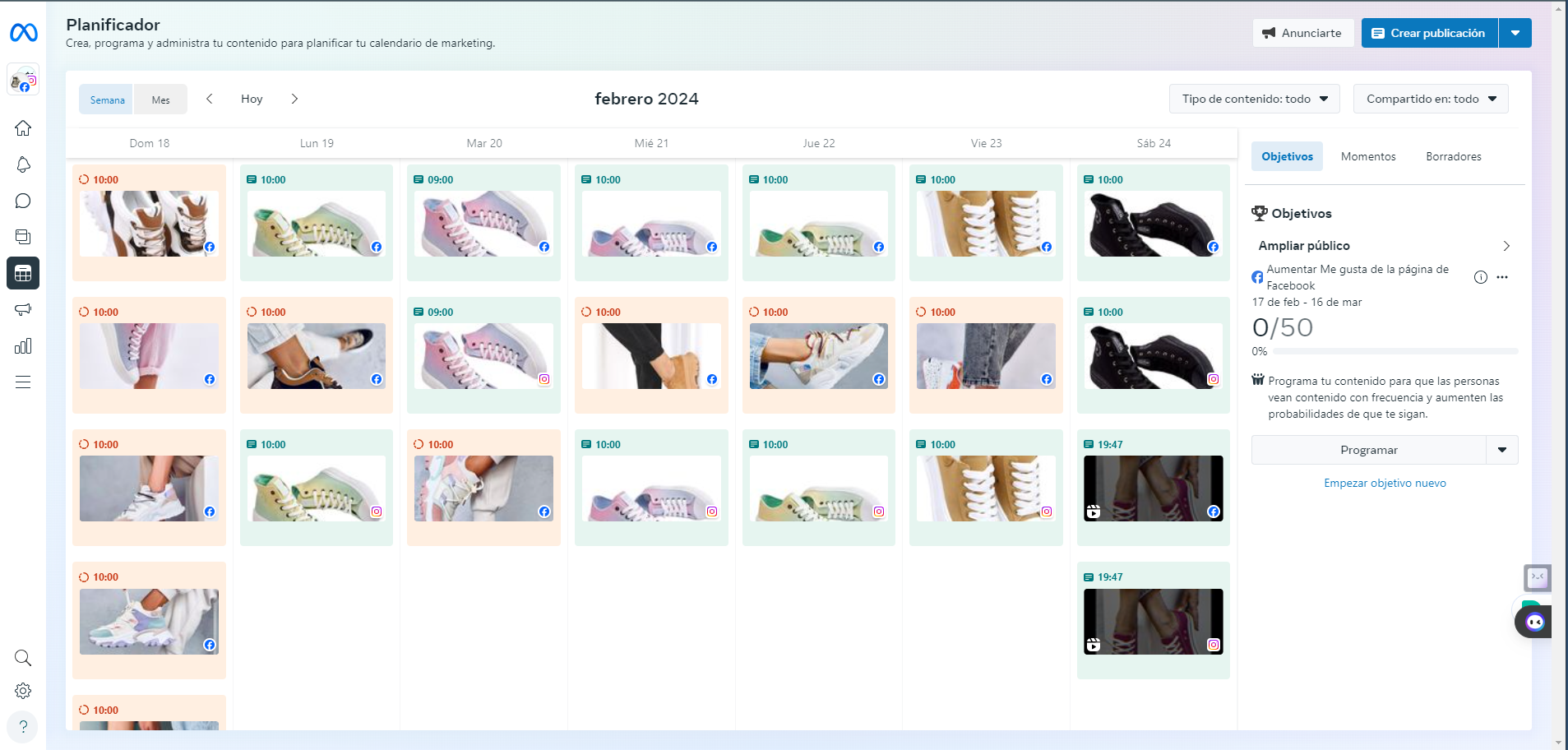1568x750 pixels.
Task: Click the Sáb 24 day header
Action: (x=1154, y=143)
